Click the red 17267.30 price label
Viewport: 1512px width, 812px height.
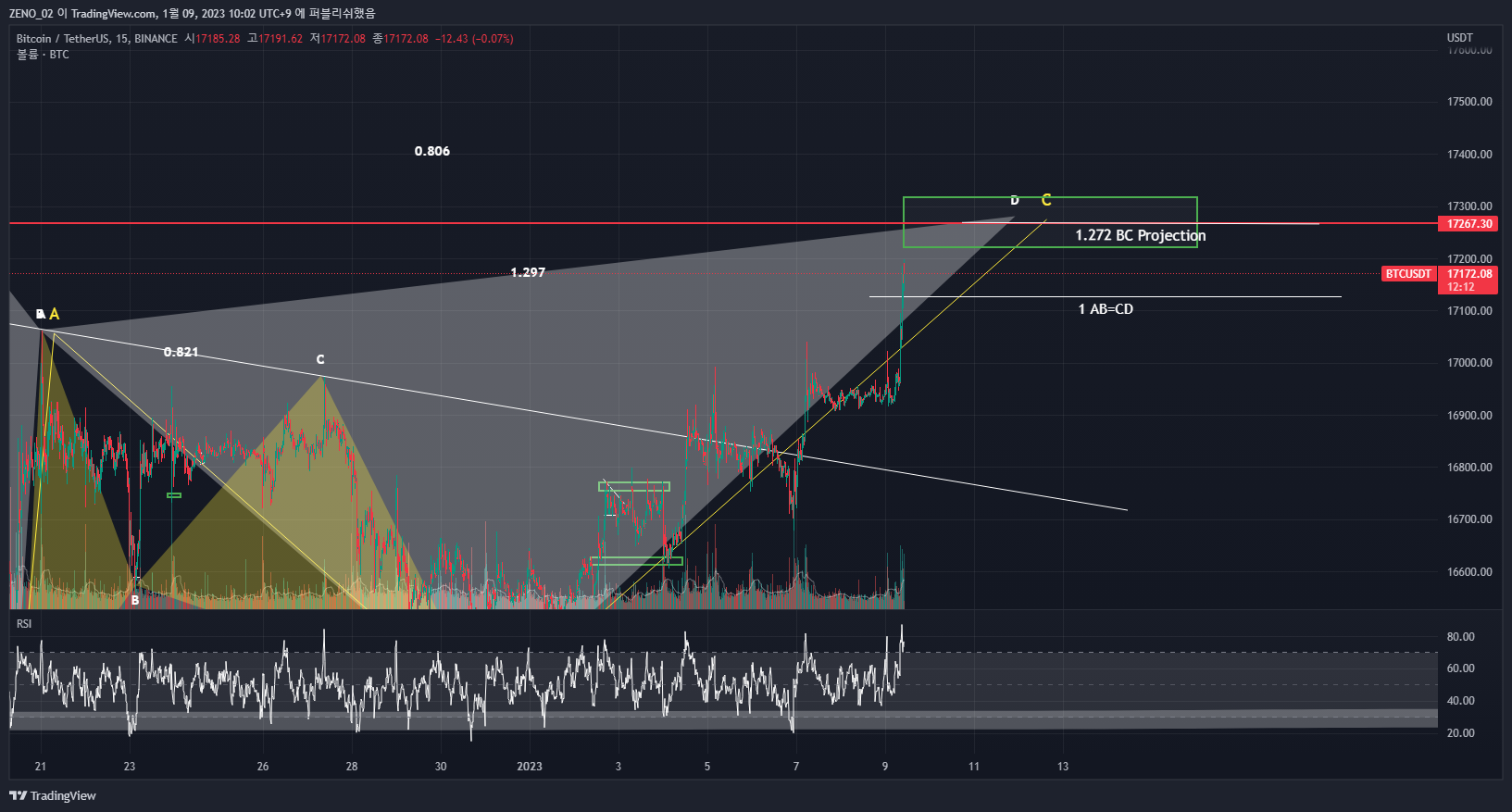(x=1468, y=224)
